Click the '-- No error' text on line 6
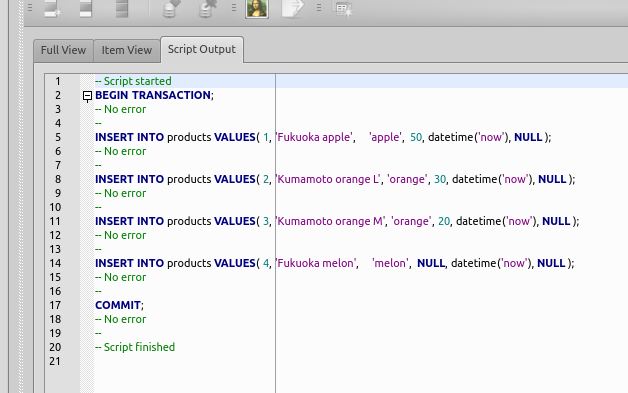This screenshot has height=393, width=628. (121, 151)
